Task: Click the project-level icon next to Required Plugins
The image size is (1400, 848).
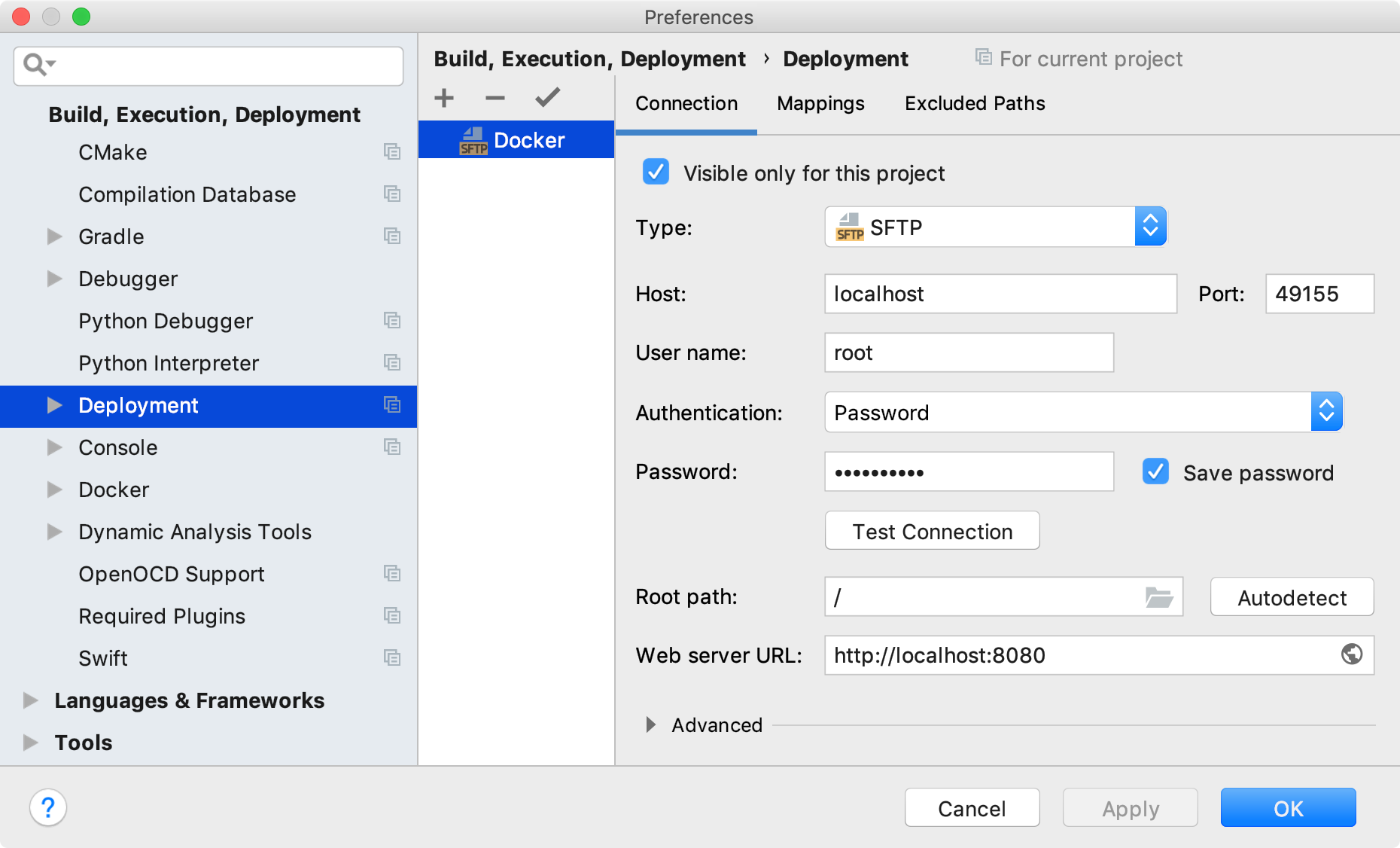Action: click(x=392, y=616)
